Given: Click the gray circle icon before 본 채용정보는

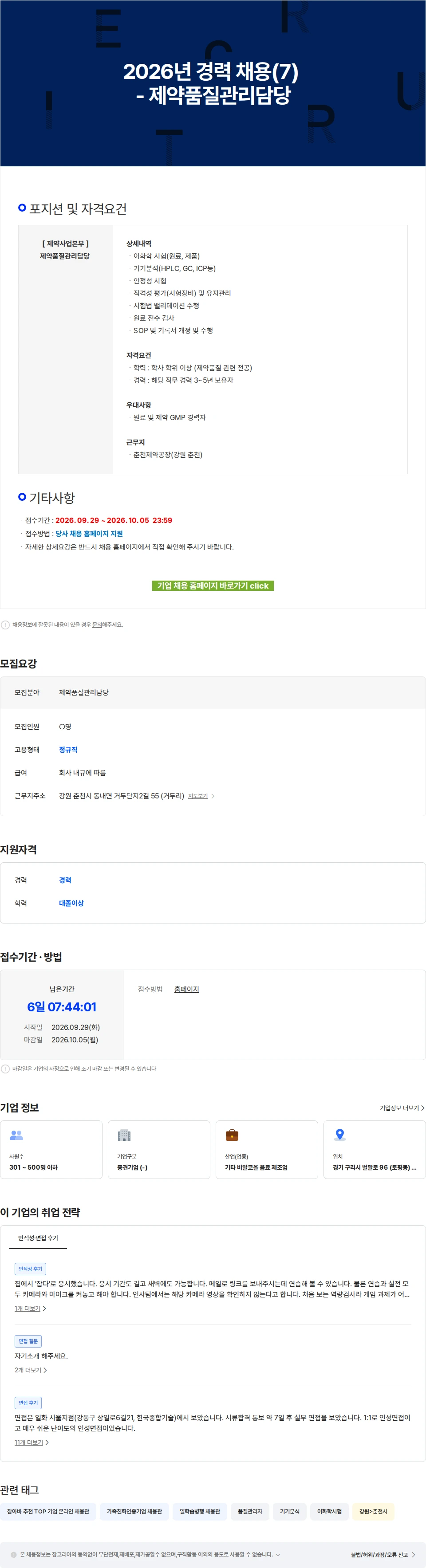Looking at the screenshot, I should [14, 1555].
